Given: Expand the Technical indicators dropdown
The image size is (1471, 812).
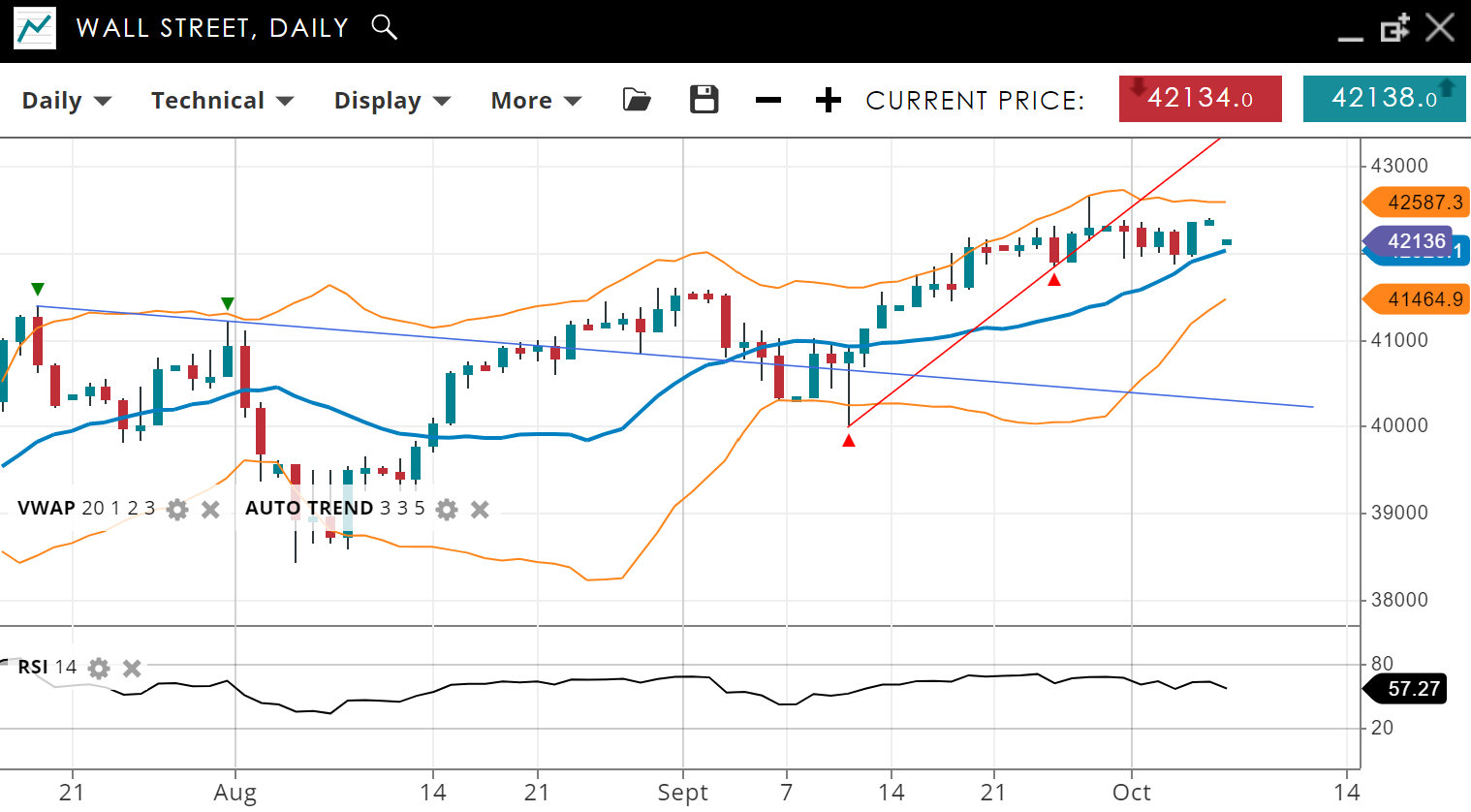Looking at the screenshot, I should click(222, 101).
